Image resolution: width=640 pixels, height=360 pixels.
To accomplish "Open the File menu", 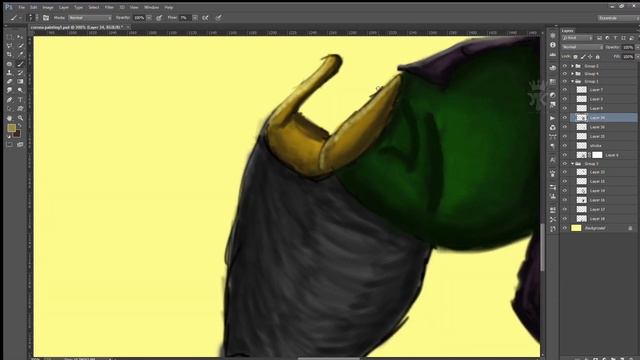I will click(22, 7).
